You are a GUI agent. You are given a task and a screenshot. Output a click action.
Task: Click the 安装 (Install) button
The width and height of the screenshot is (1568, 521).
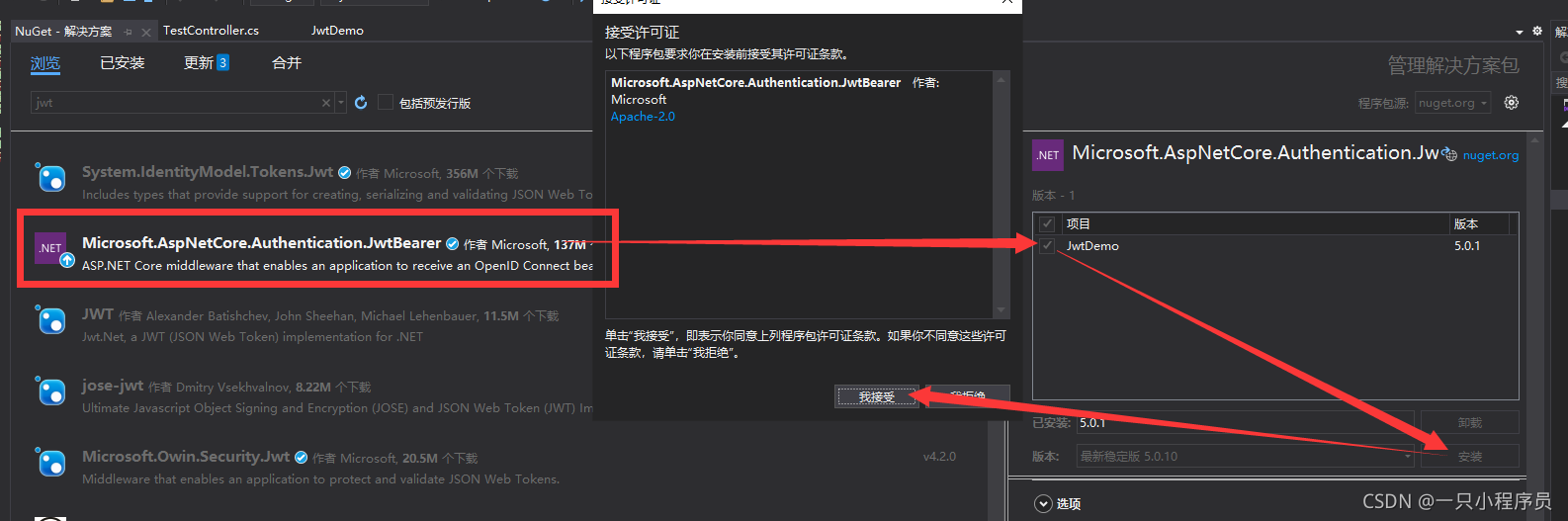pos(1470,456)
